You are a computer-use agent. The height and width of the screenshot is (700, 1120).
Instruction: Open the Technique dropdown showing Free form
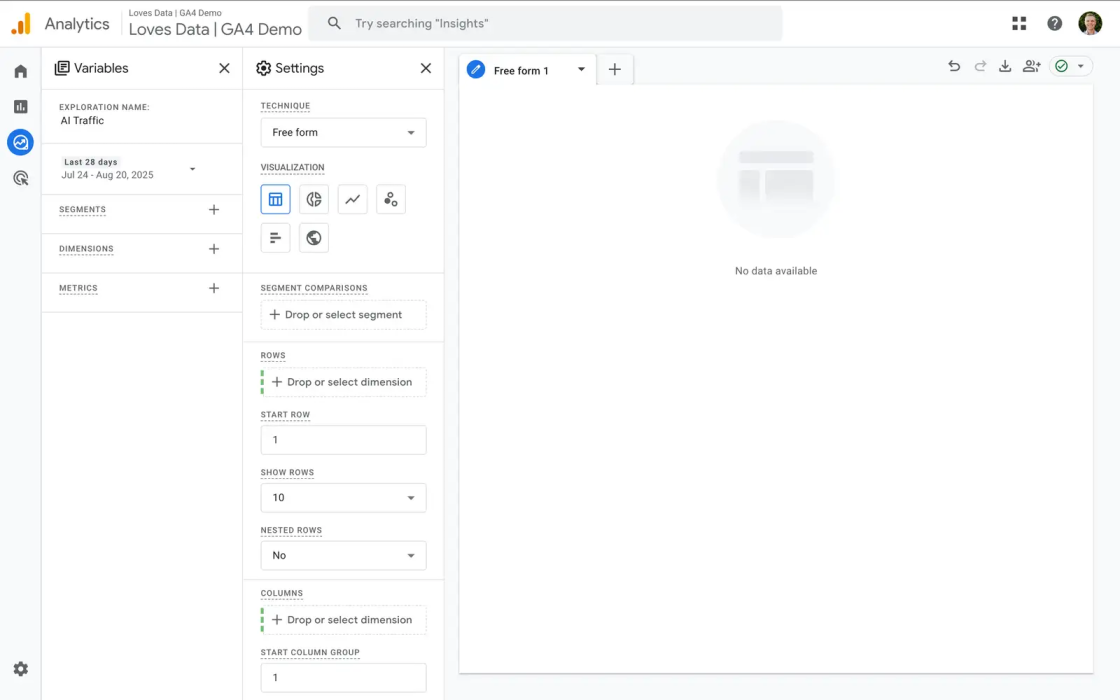(x=343, y=132)
